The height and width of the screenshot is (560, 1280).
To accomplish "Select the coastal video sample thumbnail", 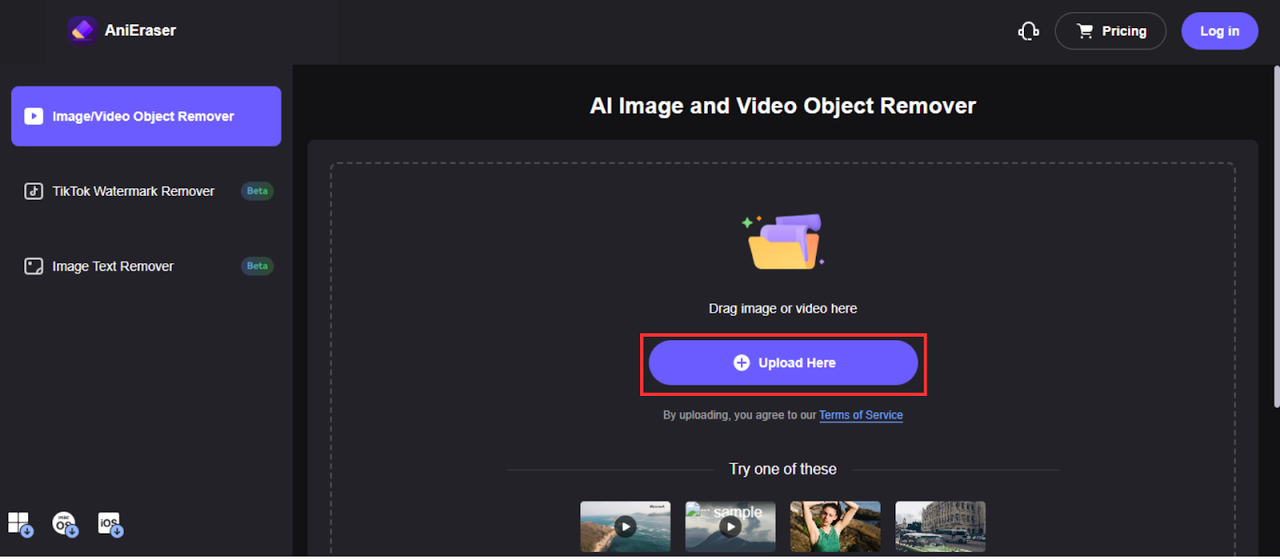I will 625,526.
